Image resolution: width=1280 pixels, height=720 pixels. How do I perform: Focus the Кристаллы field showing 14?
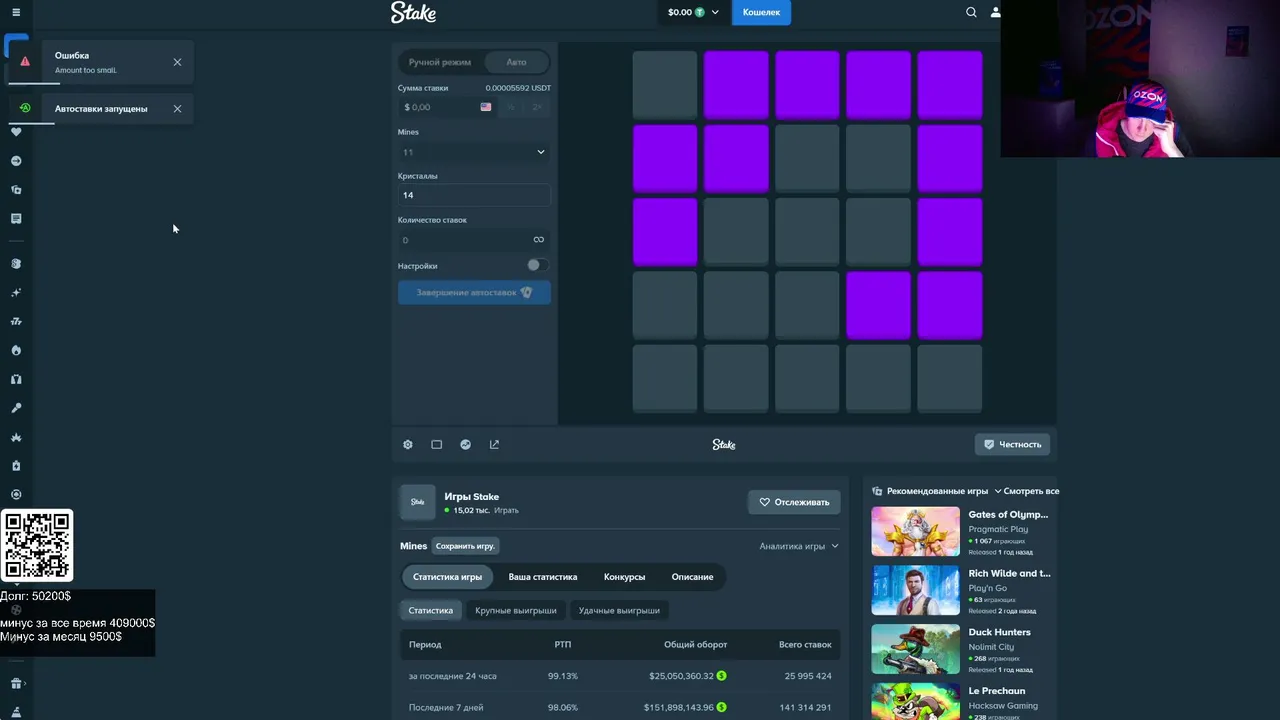pyautogui.click(x=474, y=195)
